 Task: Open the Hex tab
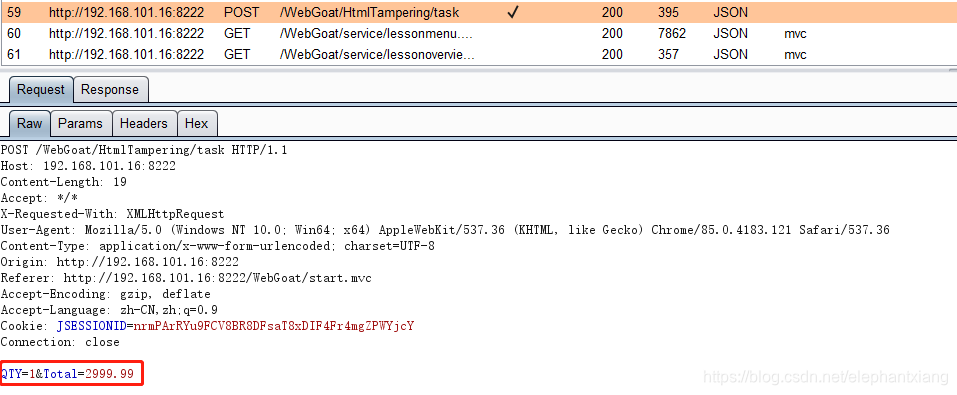point(197,123)
